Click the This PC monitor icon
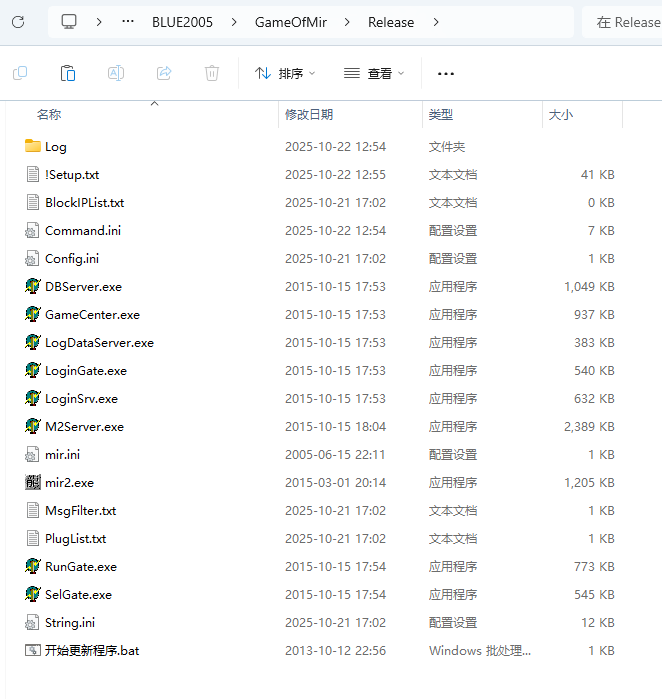The width and height of the screenshot is (662, 699). tap(69, 22)
